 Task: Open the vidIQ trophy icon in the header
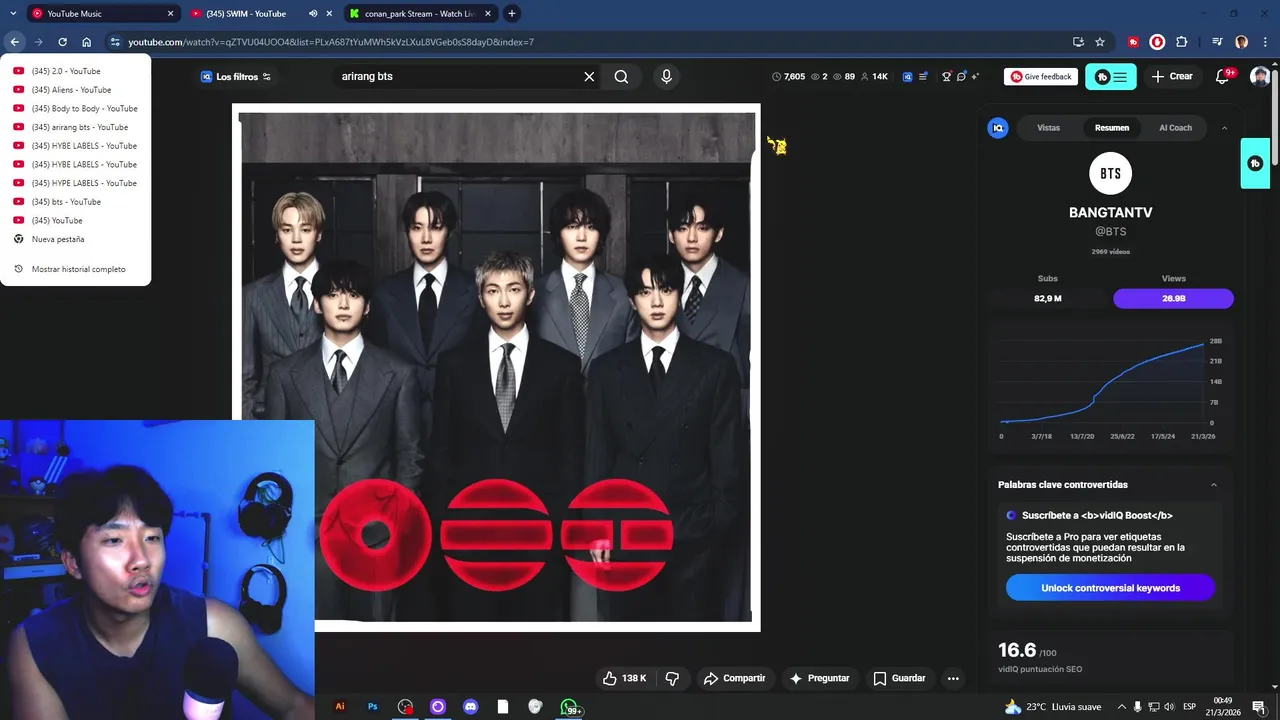[946, 77]
